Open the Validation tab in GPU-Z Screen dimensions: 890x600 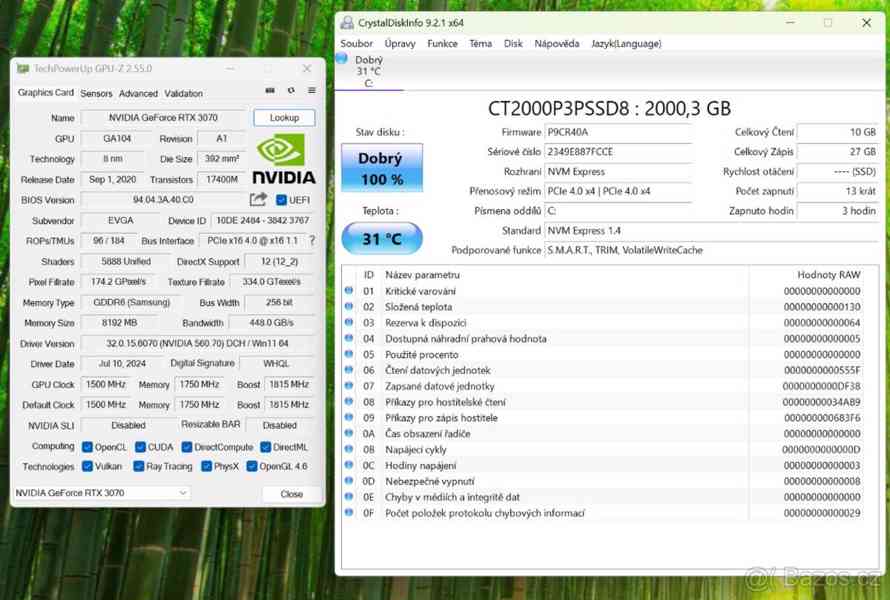[x=183, y=93]
